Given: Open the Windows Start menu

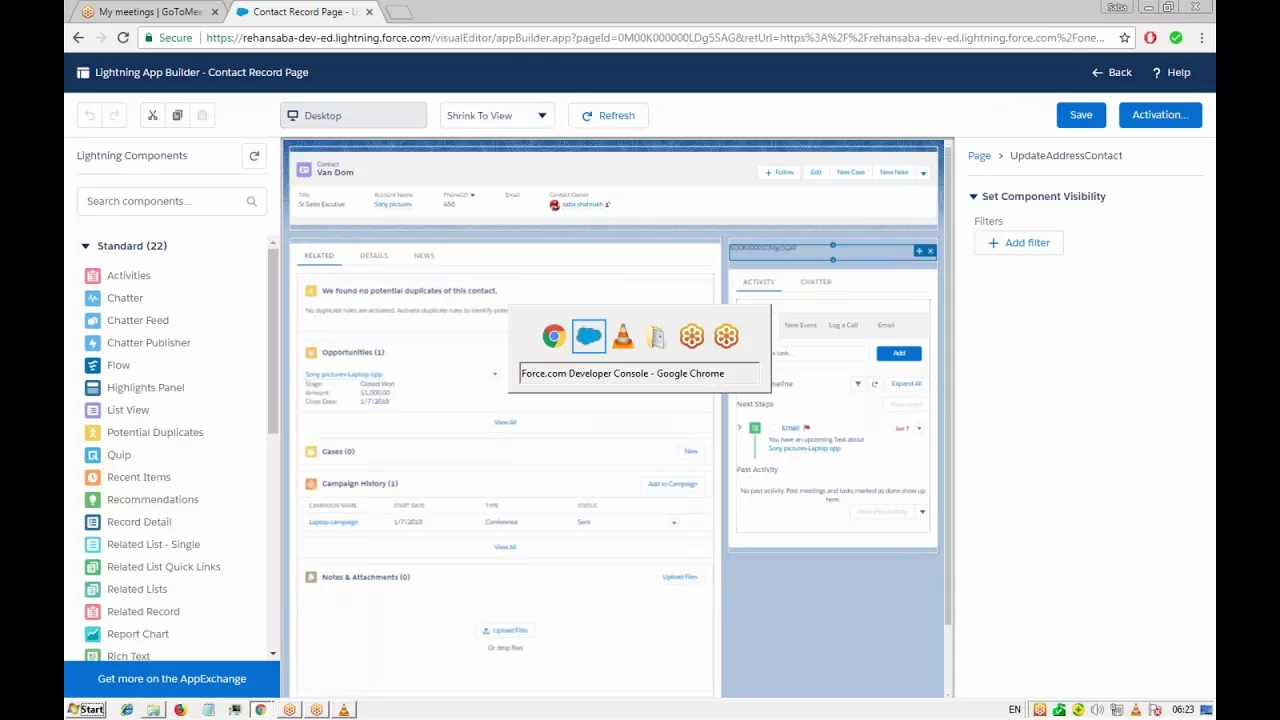Looking at the screenshot, I should point(86,710).
